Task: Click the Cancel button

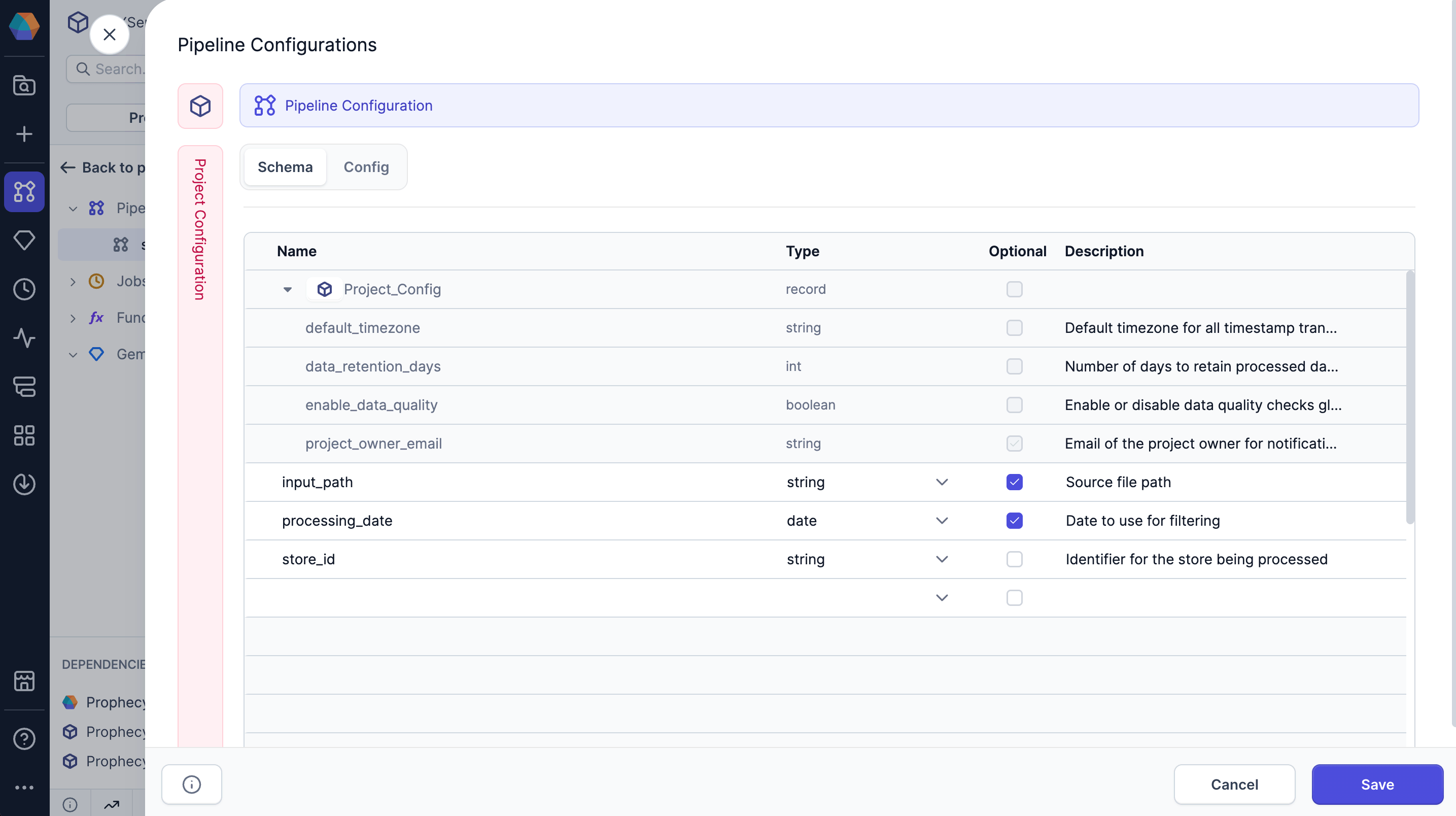Action: pyautogui.click(x=1234, y=784)
